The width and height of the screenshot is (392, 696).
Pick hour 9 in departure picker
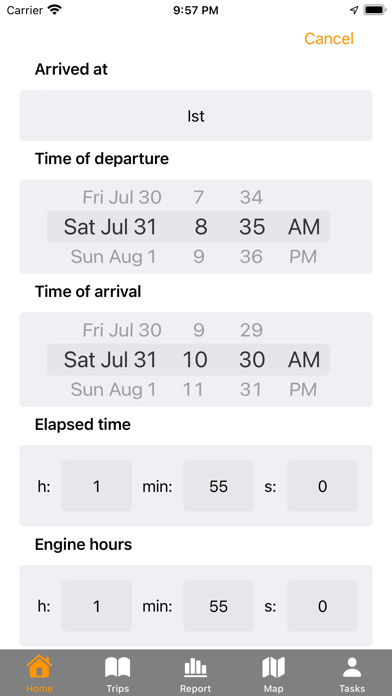(199, 257)
